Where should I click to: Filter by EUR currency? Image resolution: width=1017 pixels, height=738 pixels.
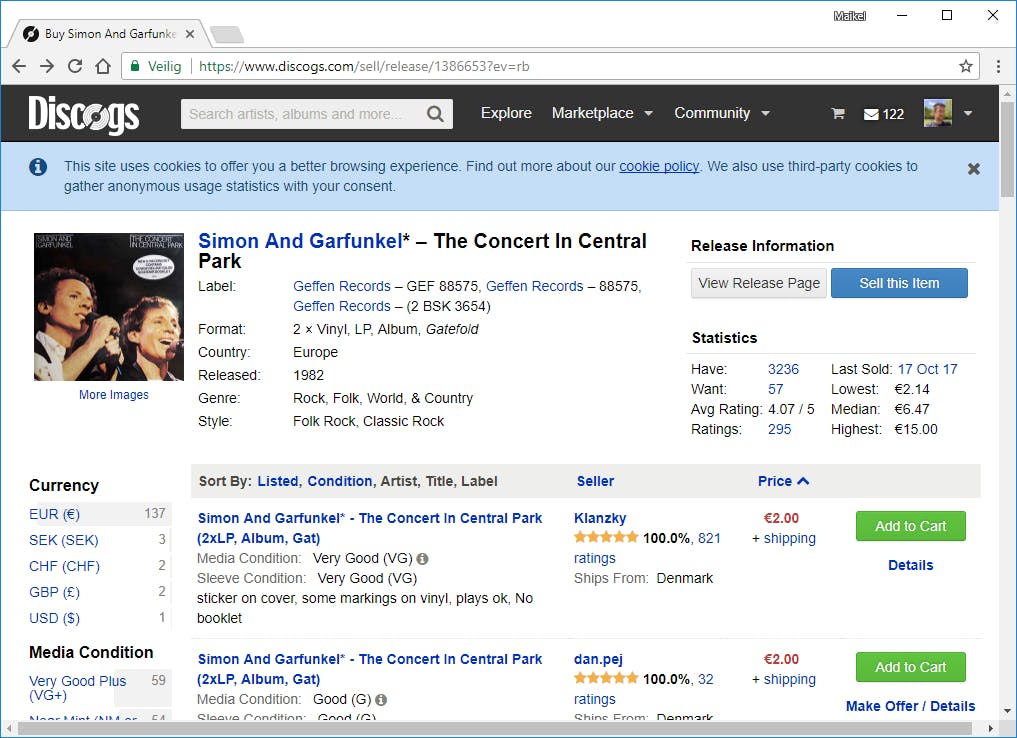click(x=55, y=514)
